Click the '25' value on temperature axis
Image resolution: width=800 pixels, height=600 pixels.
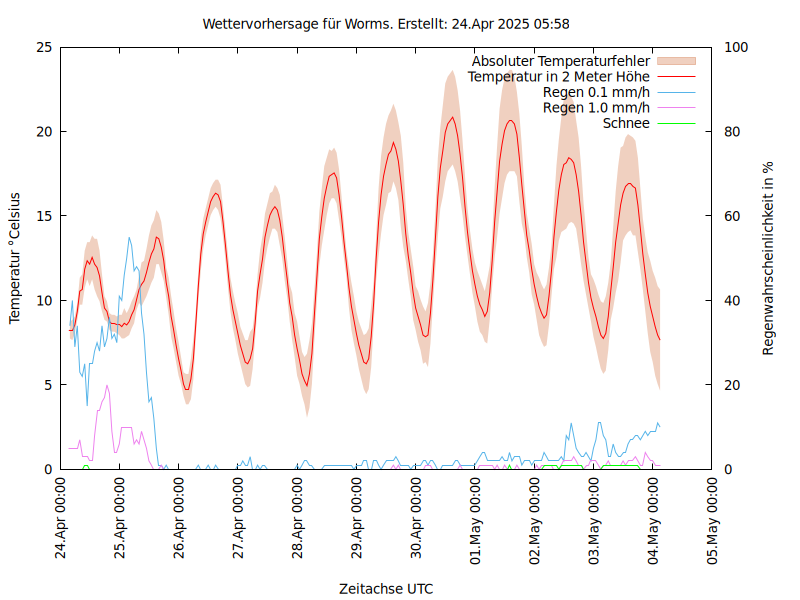(x=43, y=47)
